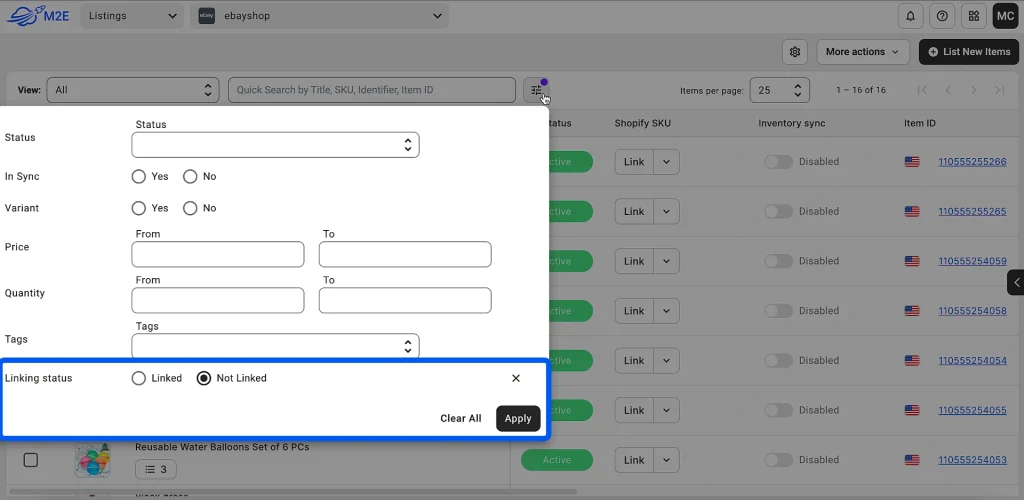The width and height of the screenshot is (1024, 500).
Task: Enable inventory sync toggle for item 110555255266
Action: tap(778, 162)
